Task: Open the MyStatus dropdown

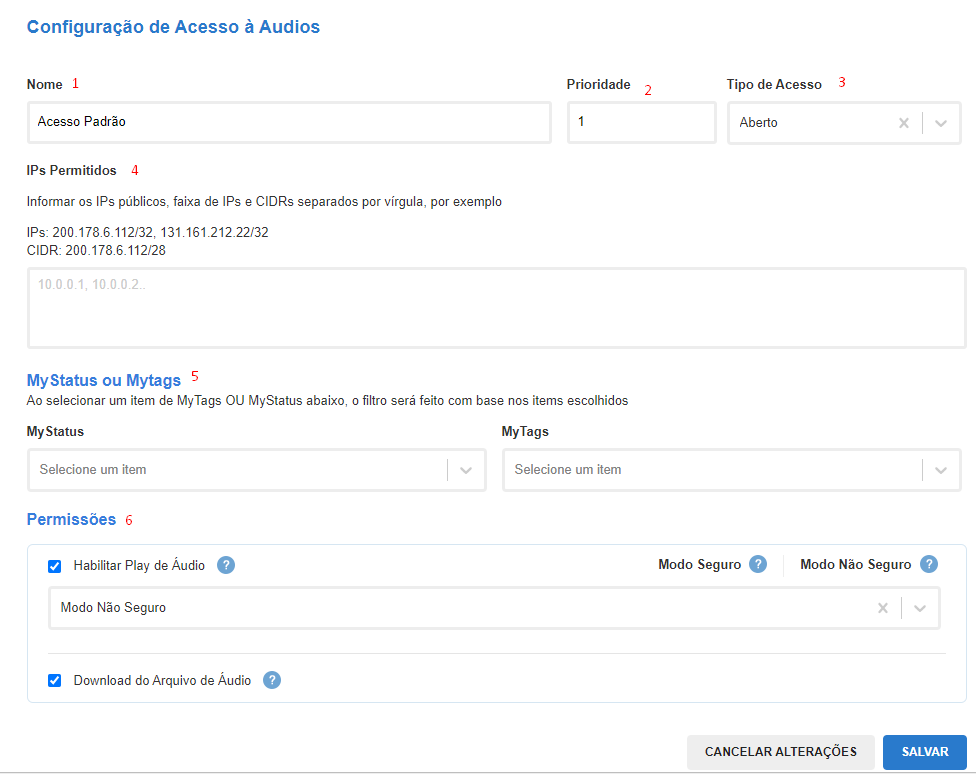Action: (x=256, y=470)
